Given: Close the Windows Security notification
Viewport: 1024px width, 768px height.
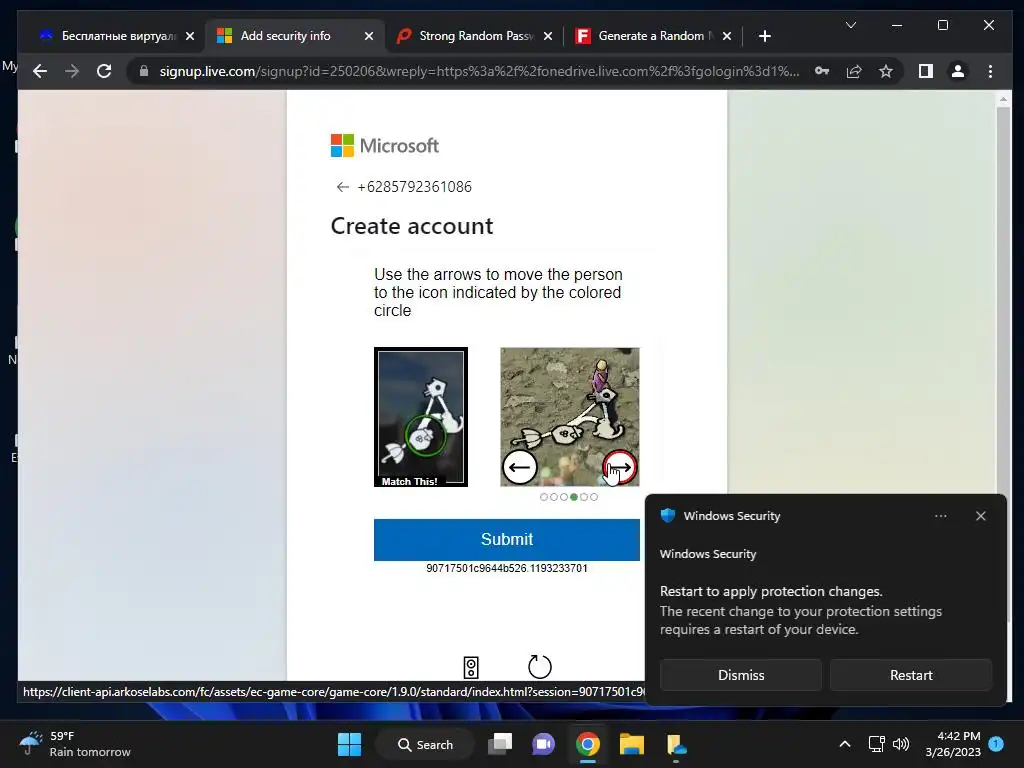Looking at the screenshot, I should pos(981,516).
